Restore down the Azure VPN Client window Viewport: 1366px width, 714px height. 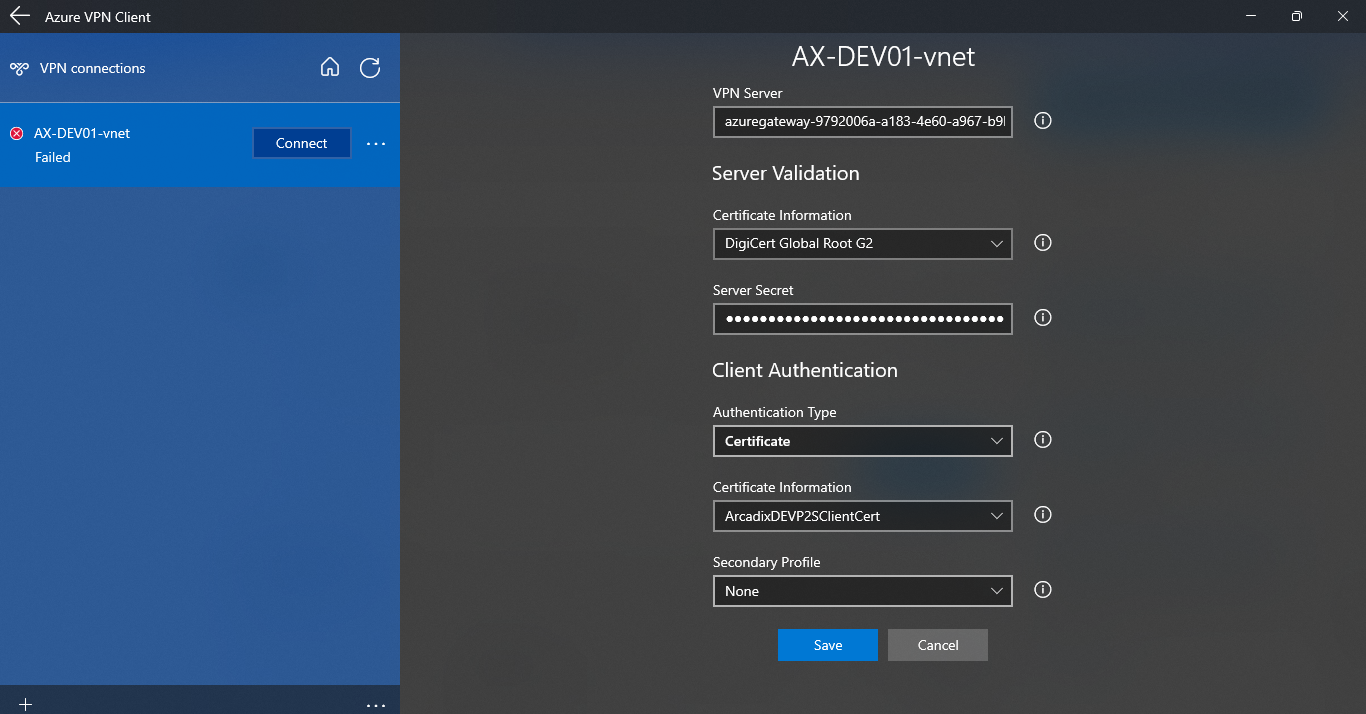tap(1297, 16)
